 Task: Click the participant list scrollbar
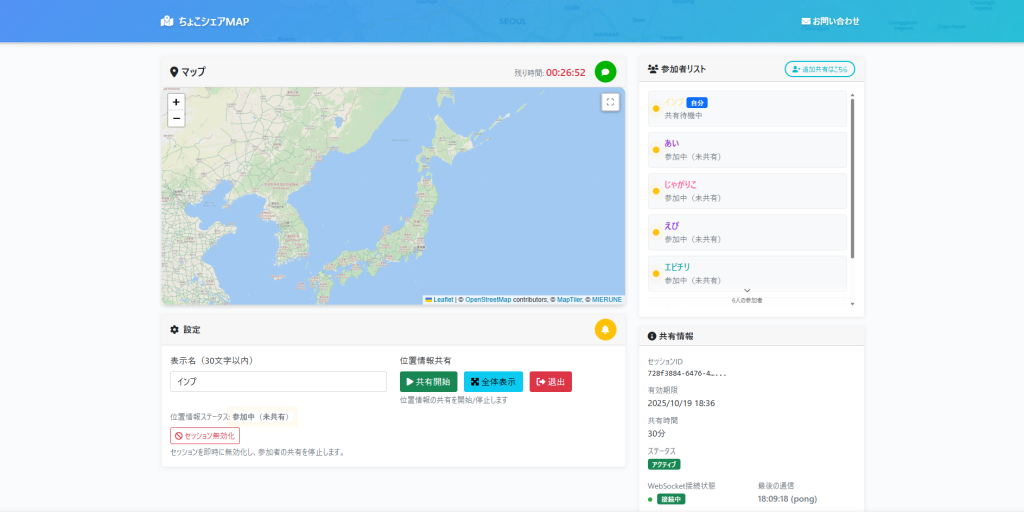coord(852,180)
